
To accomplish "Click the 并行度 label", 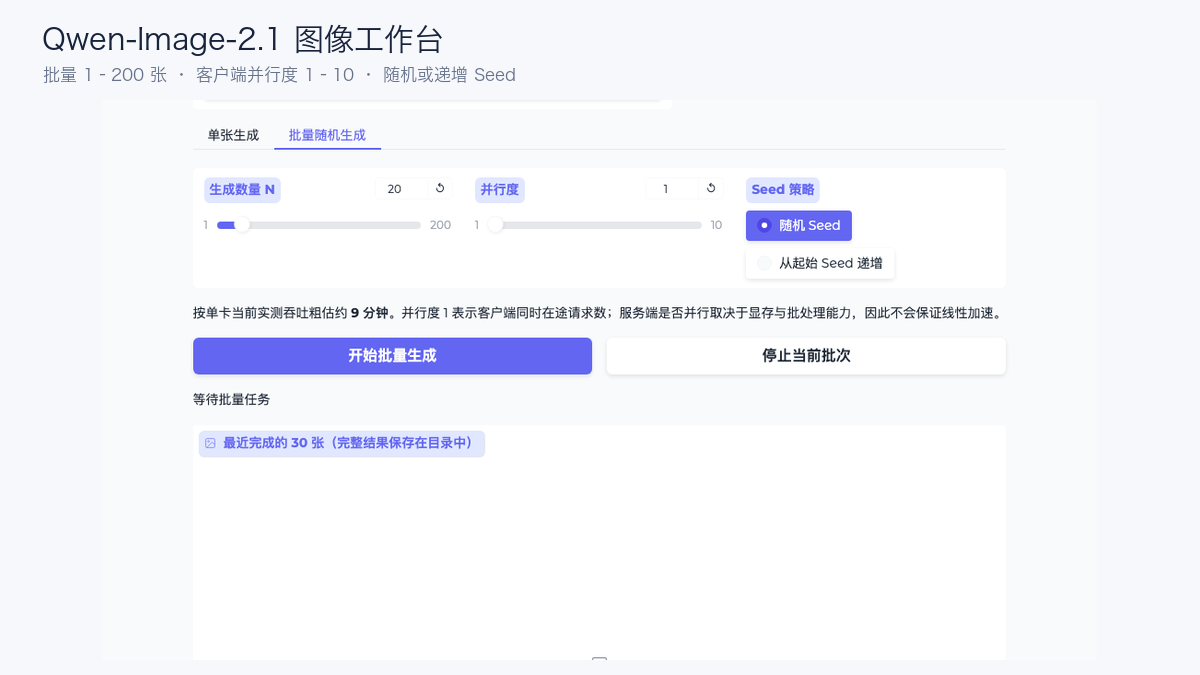I will tap(500, 190).
